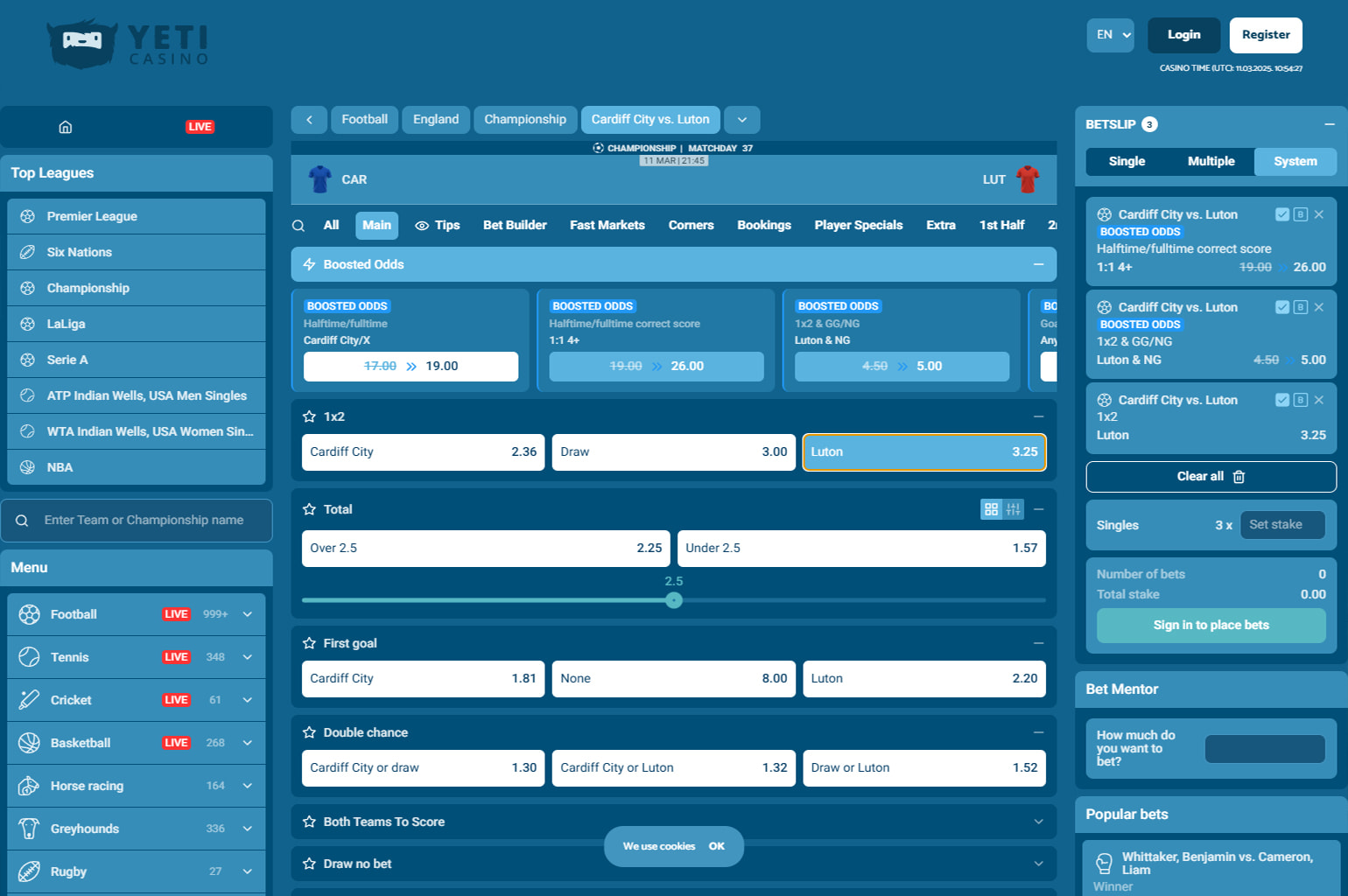Clear all bets from betslip

[1211, 477]
